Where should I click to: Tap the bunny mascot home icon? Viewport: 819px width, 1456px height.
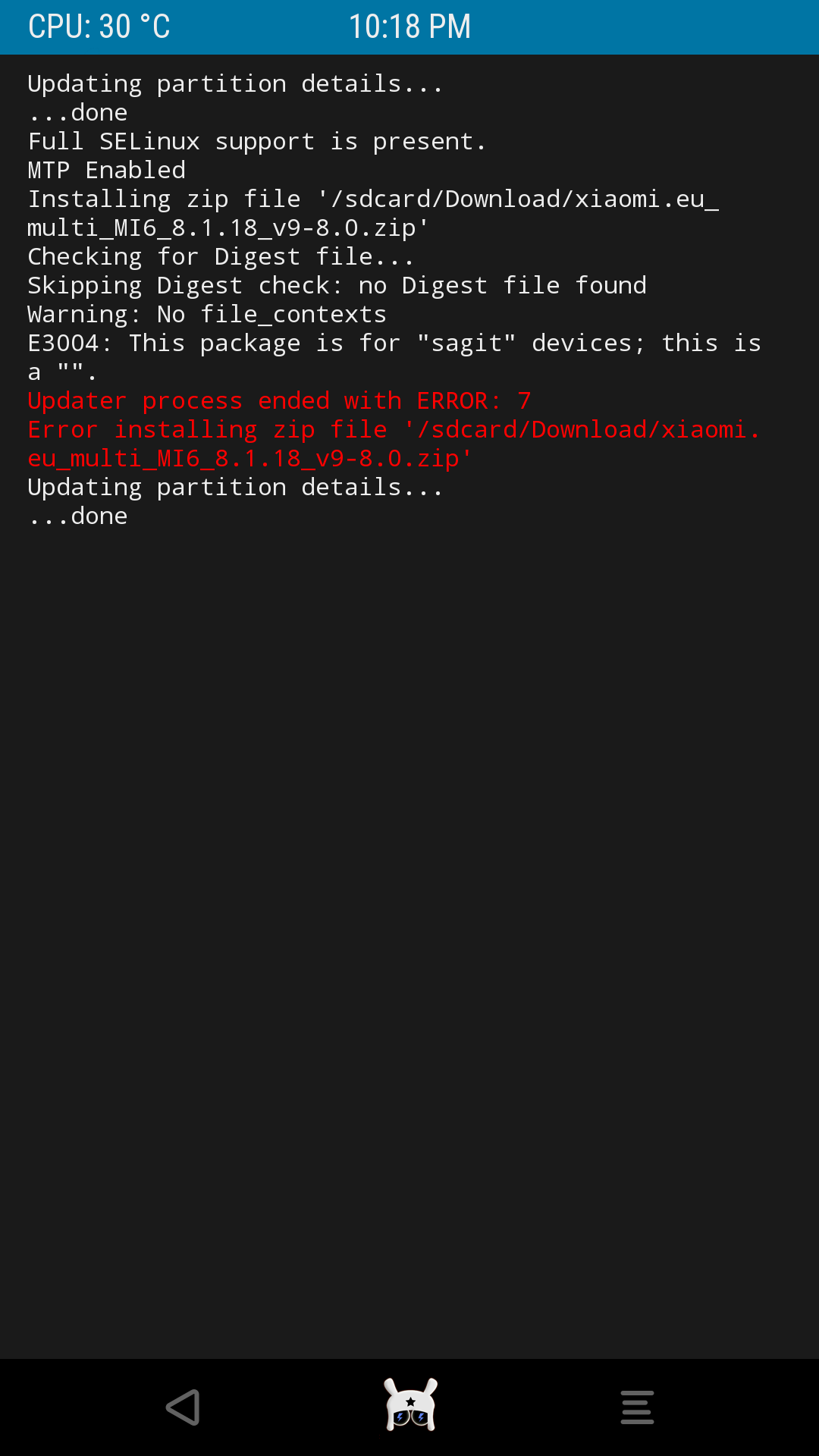click(410, 1405)
